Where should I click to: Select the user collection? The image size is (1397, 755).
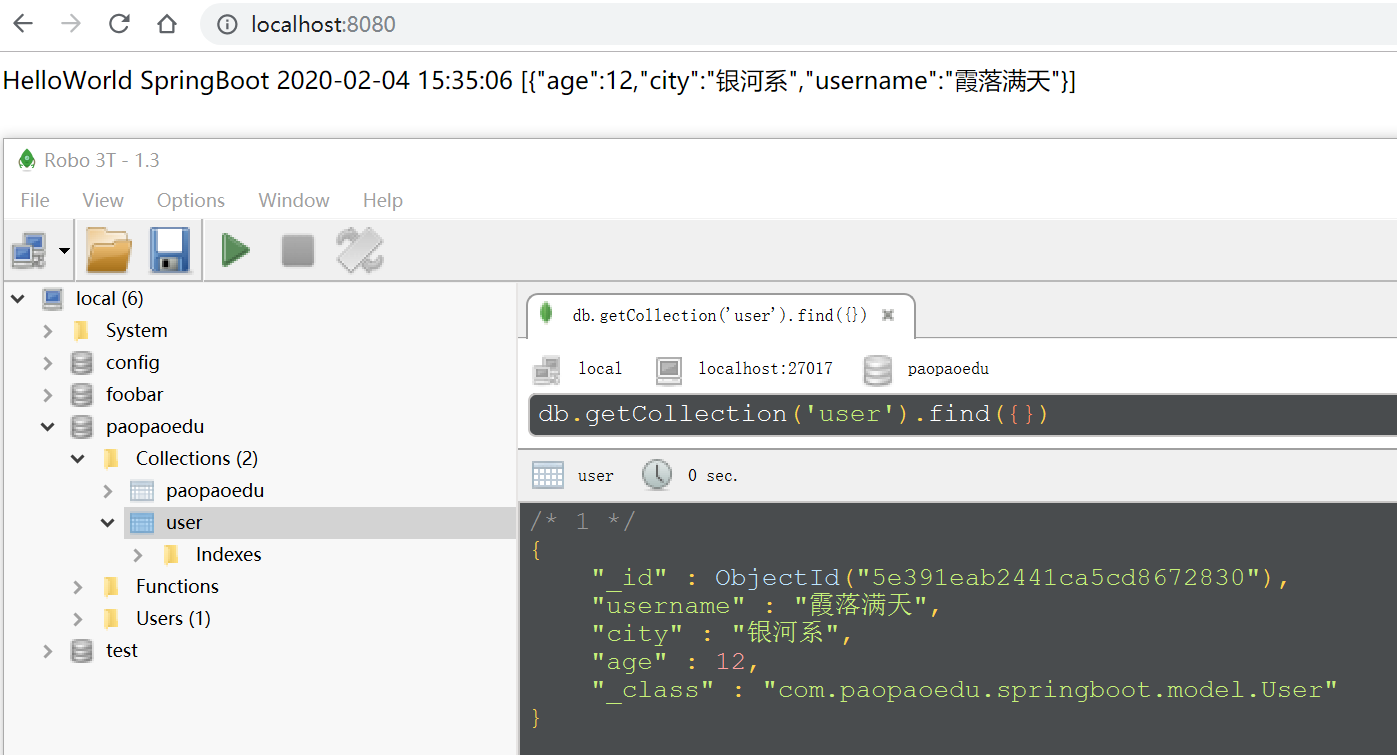[x=184, y=522]
